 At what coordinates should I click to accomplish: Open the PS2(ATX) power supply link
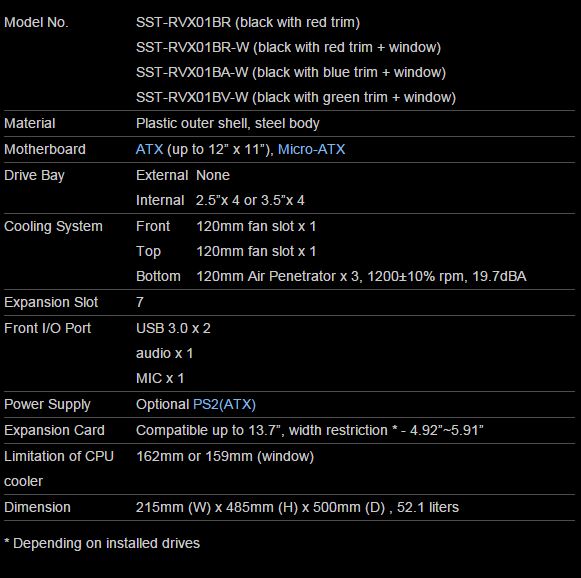click(x=224, y=404)
